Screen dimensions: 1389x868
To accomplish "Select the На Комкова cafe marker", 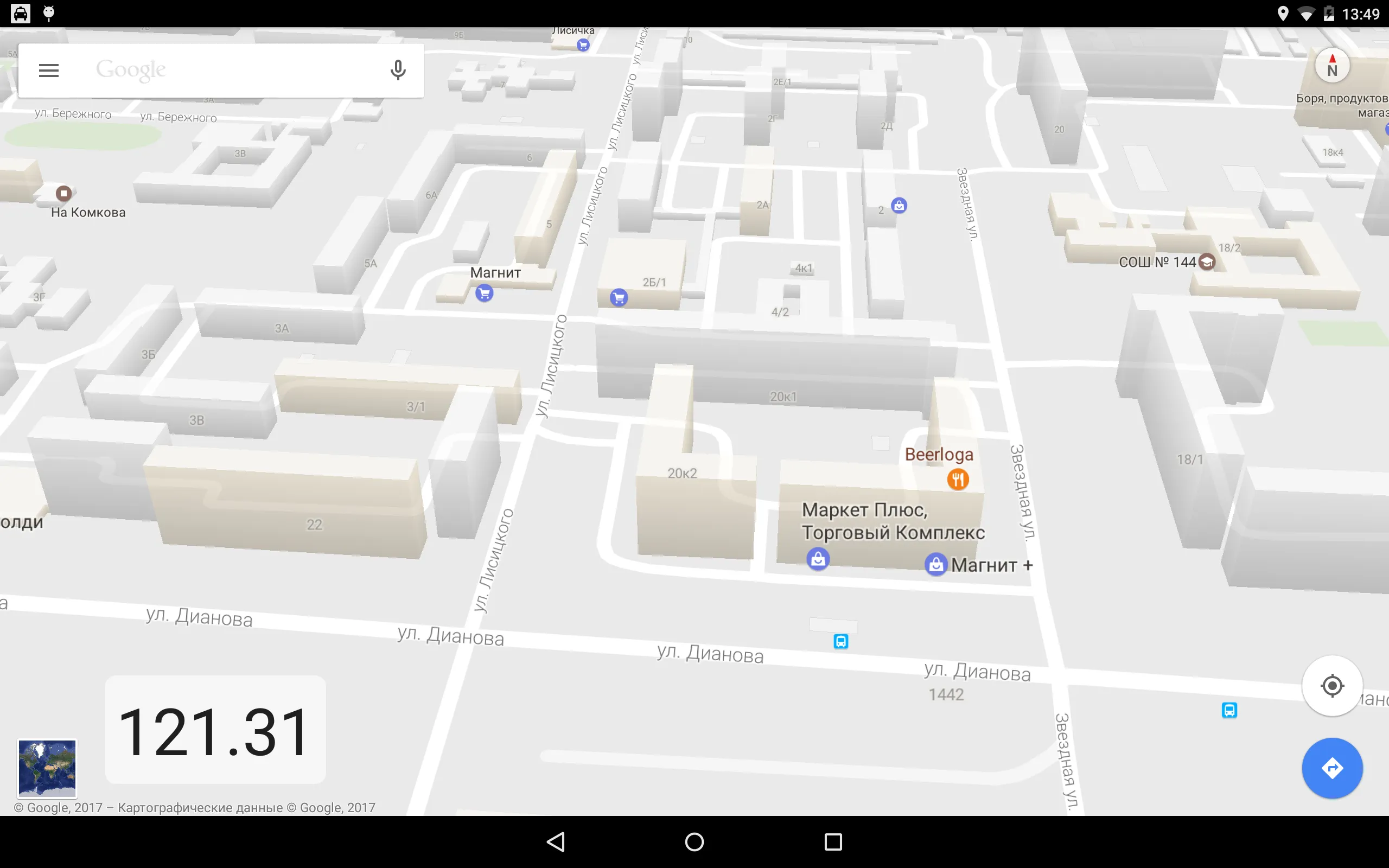I will tap(63, 194).
